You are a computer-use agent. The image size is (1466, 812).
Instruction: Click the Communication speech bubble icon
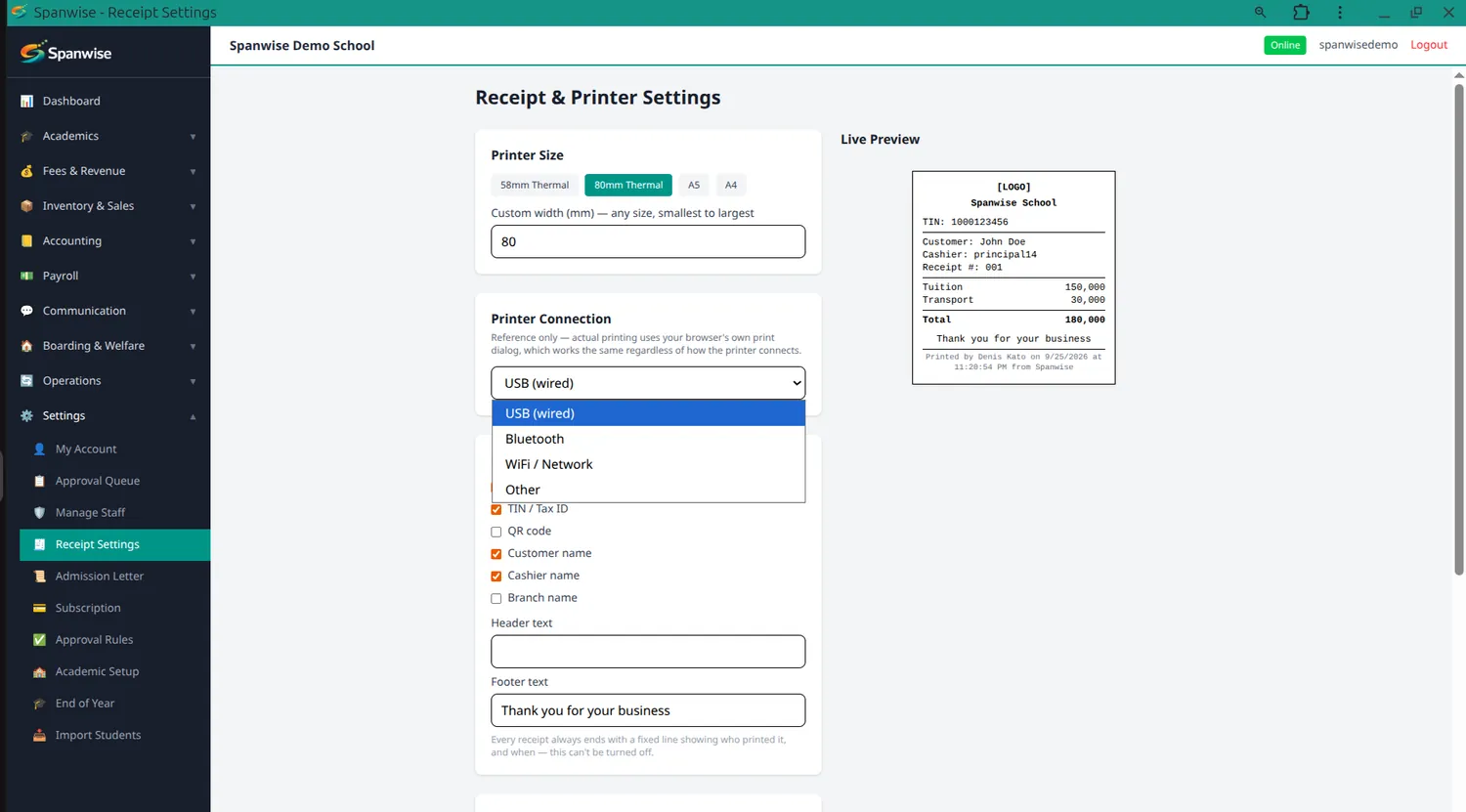click(26, 312)
